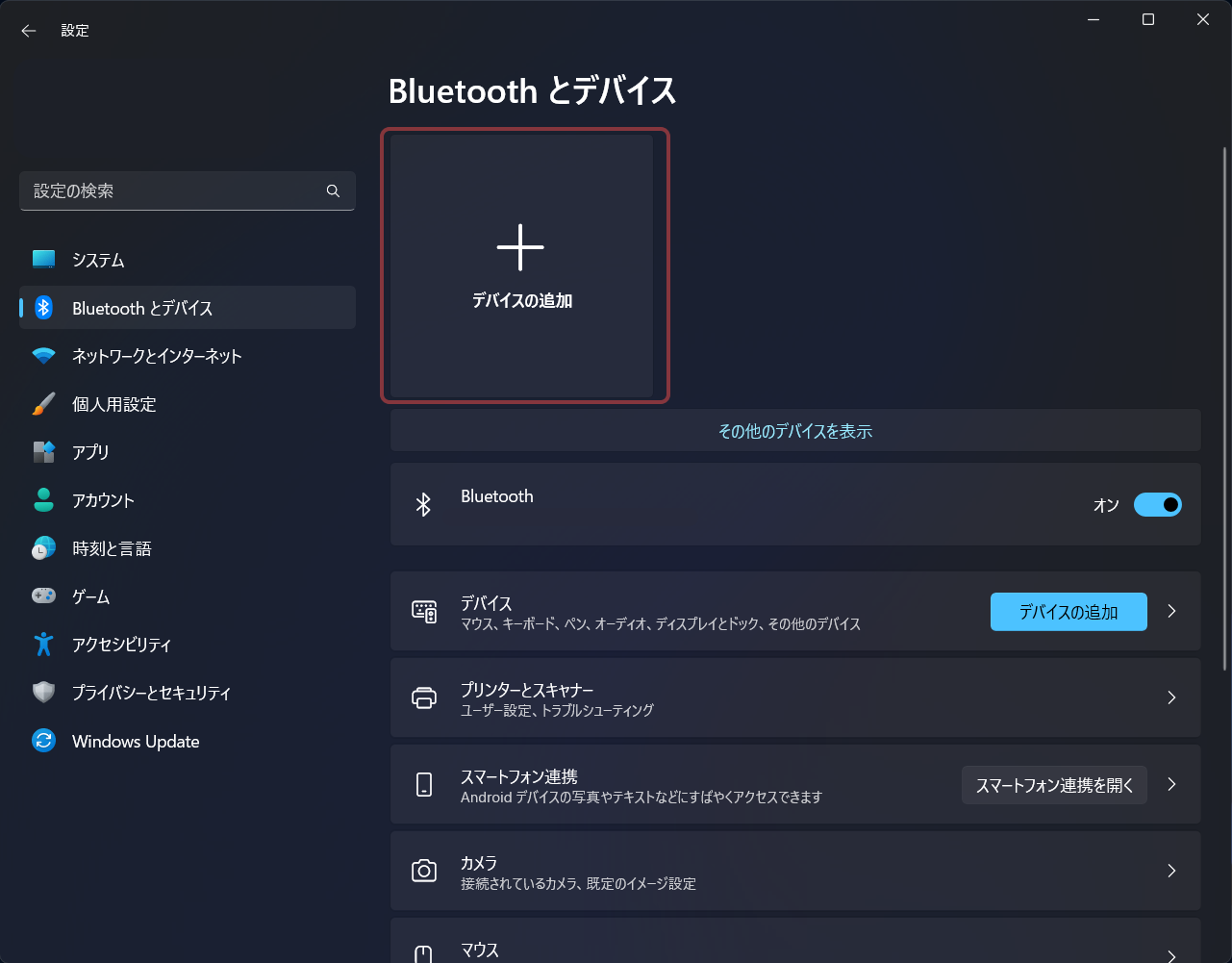This screenshot has height=963, width=1232.
Task: Open 時刻と言語 sidebar item
Action: tap(112, 548)
